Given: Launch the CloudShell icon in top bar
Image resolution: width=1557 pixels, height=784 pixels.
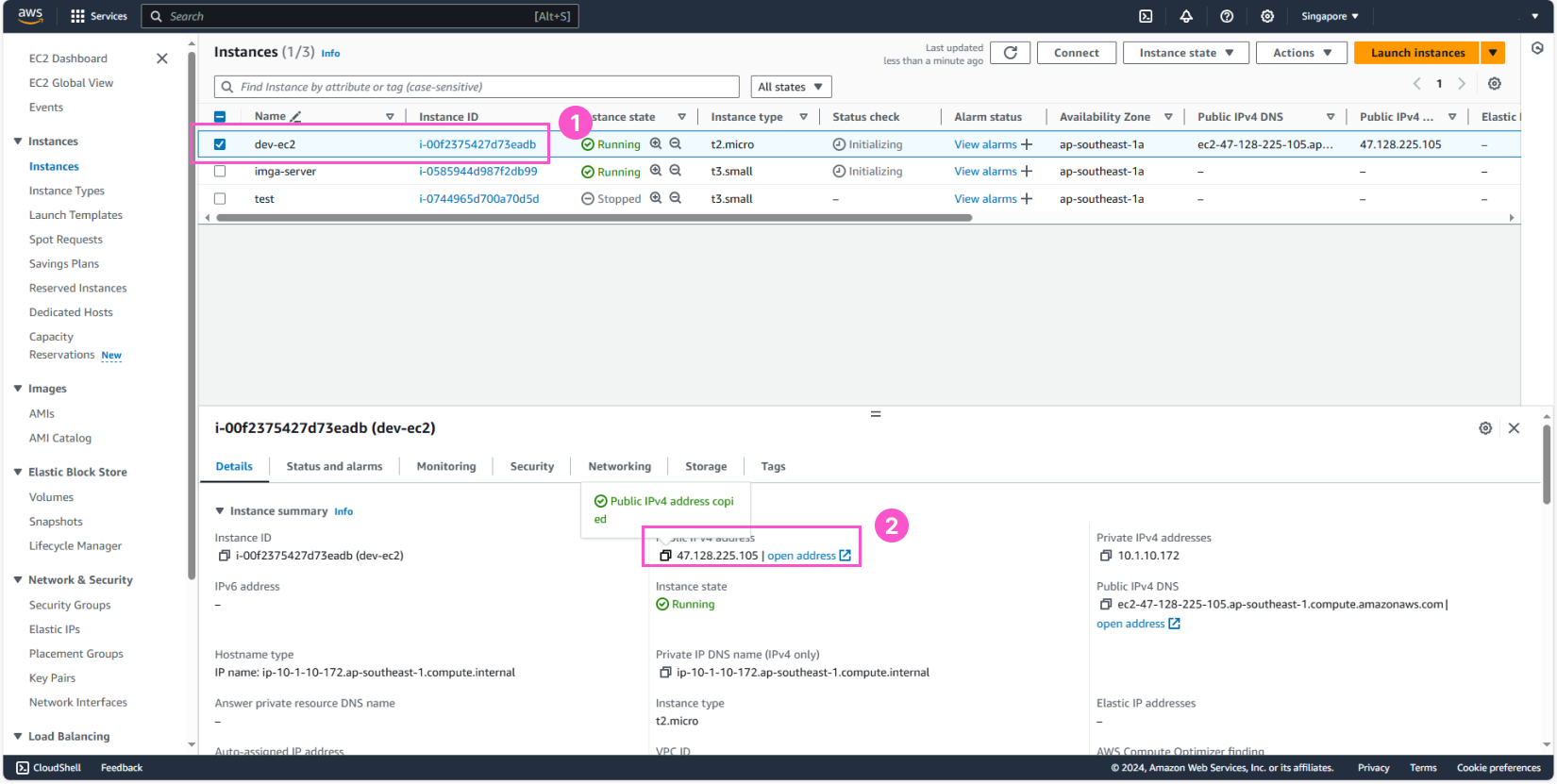Looking at the screenshot, I should coord(1146,16).
